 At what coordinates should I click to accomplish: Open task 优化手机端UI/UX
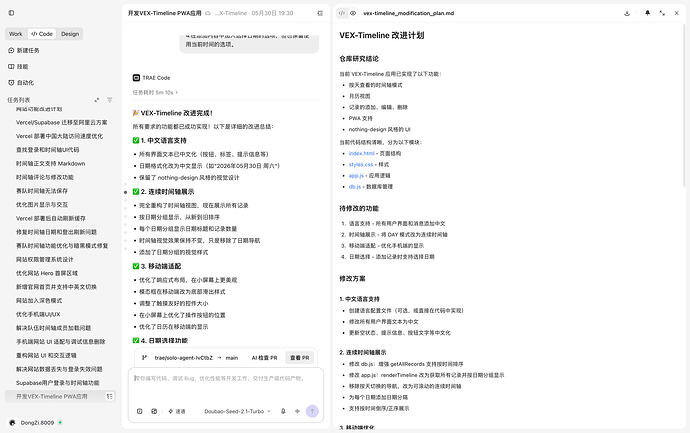click(x=38, y=314)
